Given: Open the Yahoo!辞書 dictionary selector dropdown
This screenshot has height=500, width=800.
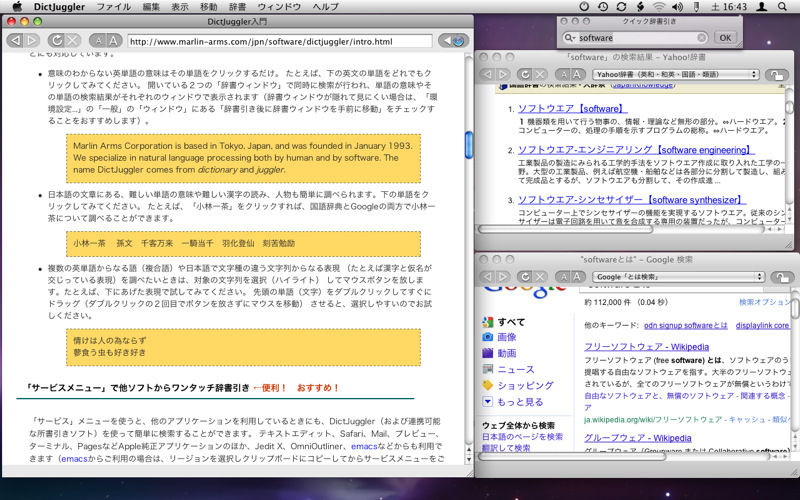Looking at the screenshot, I should click(676, 74).
